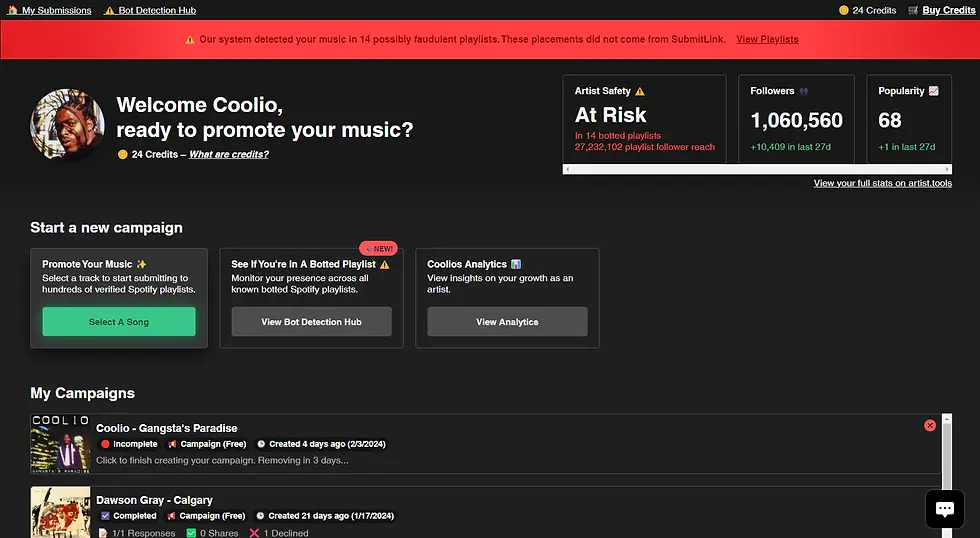Image resolution: width=980 pixels, height=538 pixels.
Task: Click the In 14 botted playlists text
Action: tap(618, 136)
